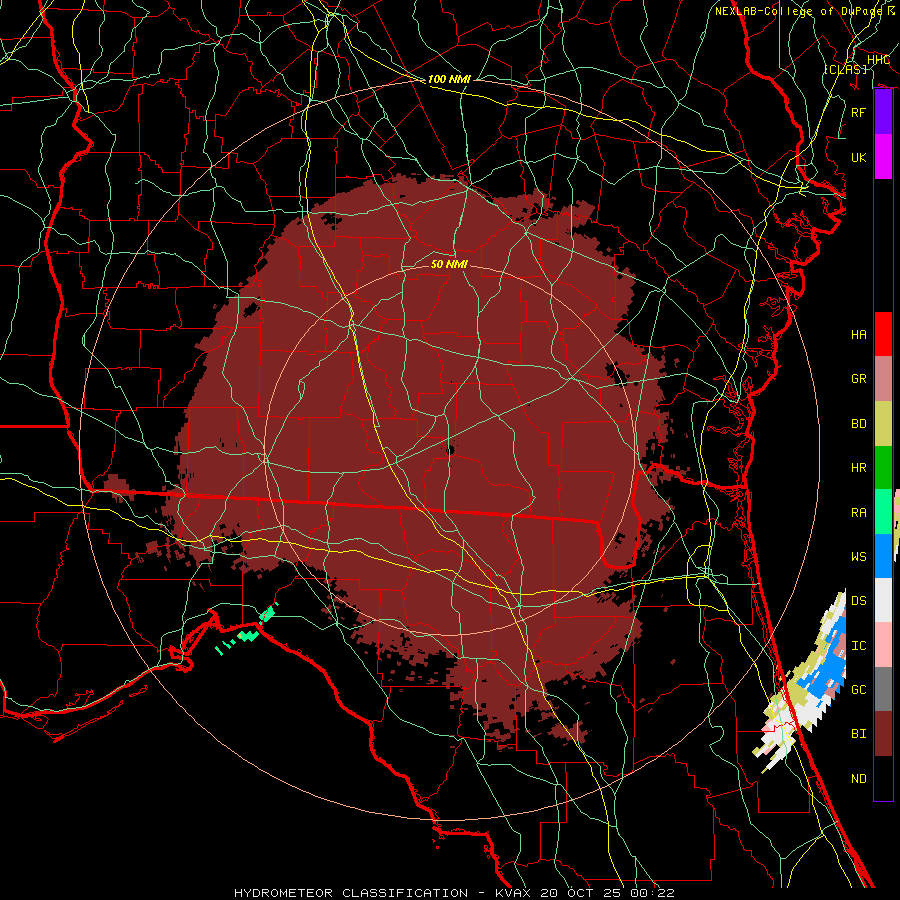Click the '20 OCT 25' date text
Viewport: 900px width, 900px height.
(580, 893)
